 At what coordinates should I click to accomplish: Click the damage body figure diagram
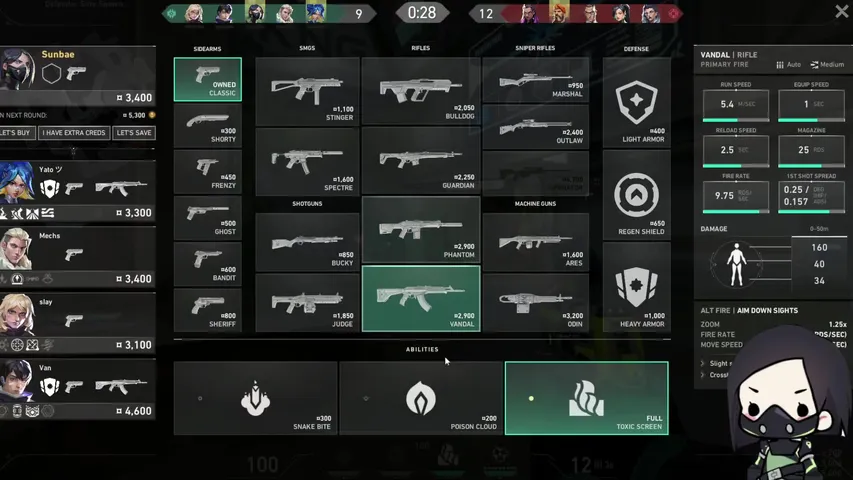(x=736, y=265)
